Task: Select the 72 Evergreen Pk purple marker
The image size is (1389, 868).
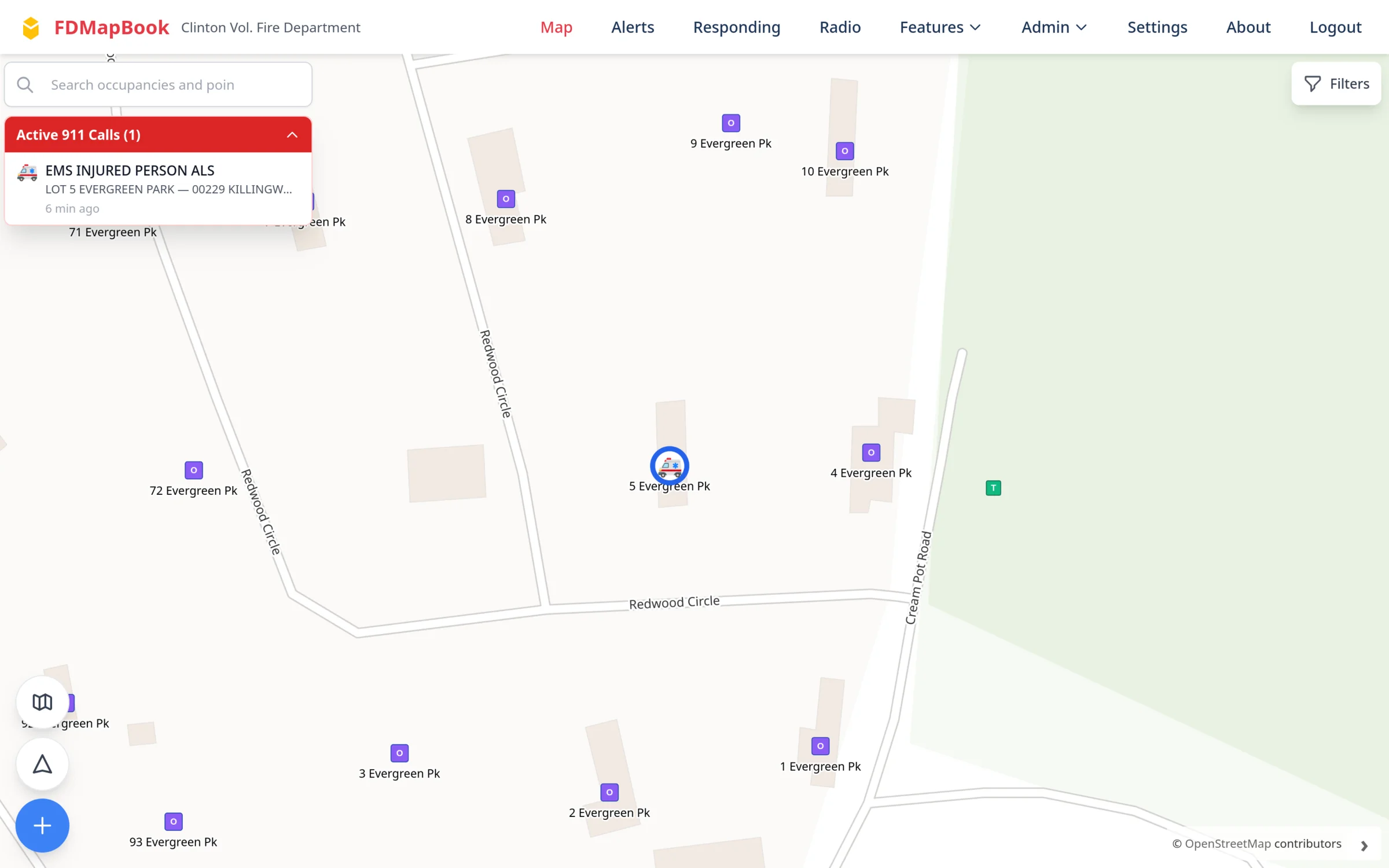Action: click(x=194, y=470)
